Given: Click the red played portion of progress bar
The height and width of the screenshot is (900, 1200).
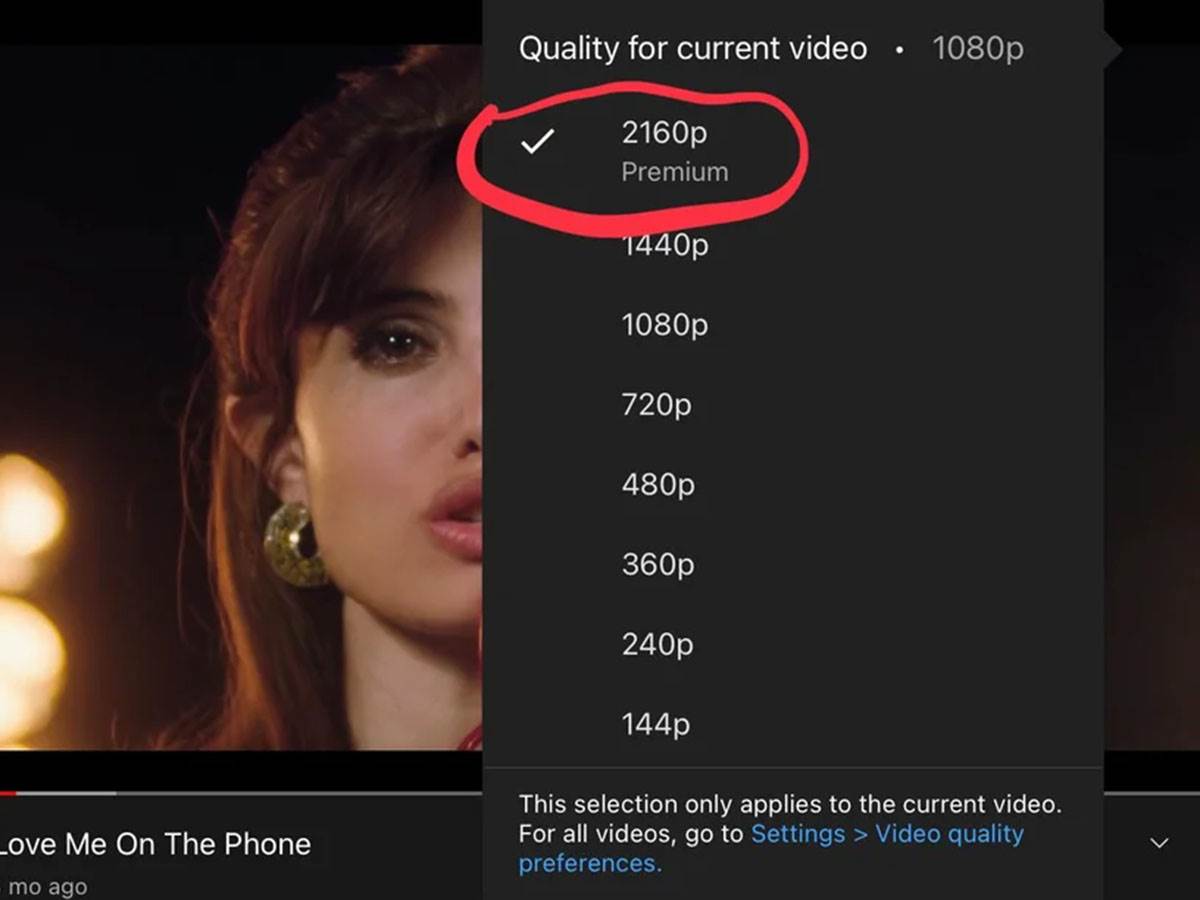Looking at the screenshot, I should pyautogui.click(x=8, y=793).
